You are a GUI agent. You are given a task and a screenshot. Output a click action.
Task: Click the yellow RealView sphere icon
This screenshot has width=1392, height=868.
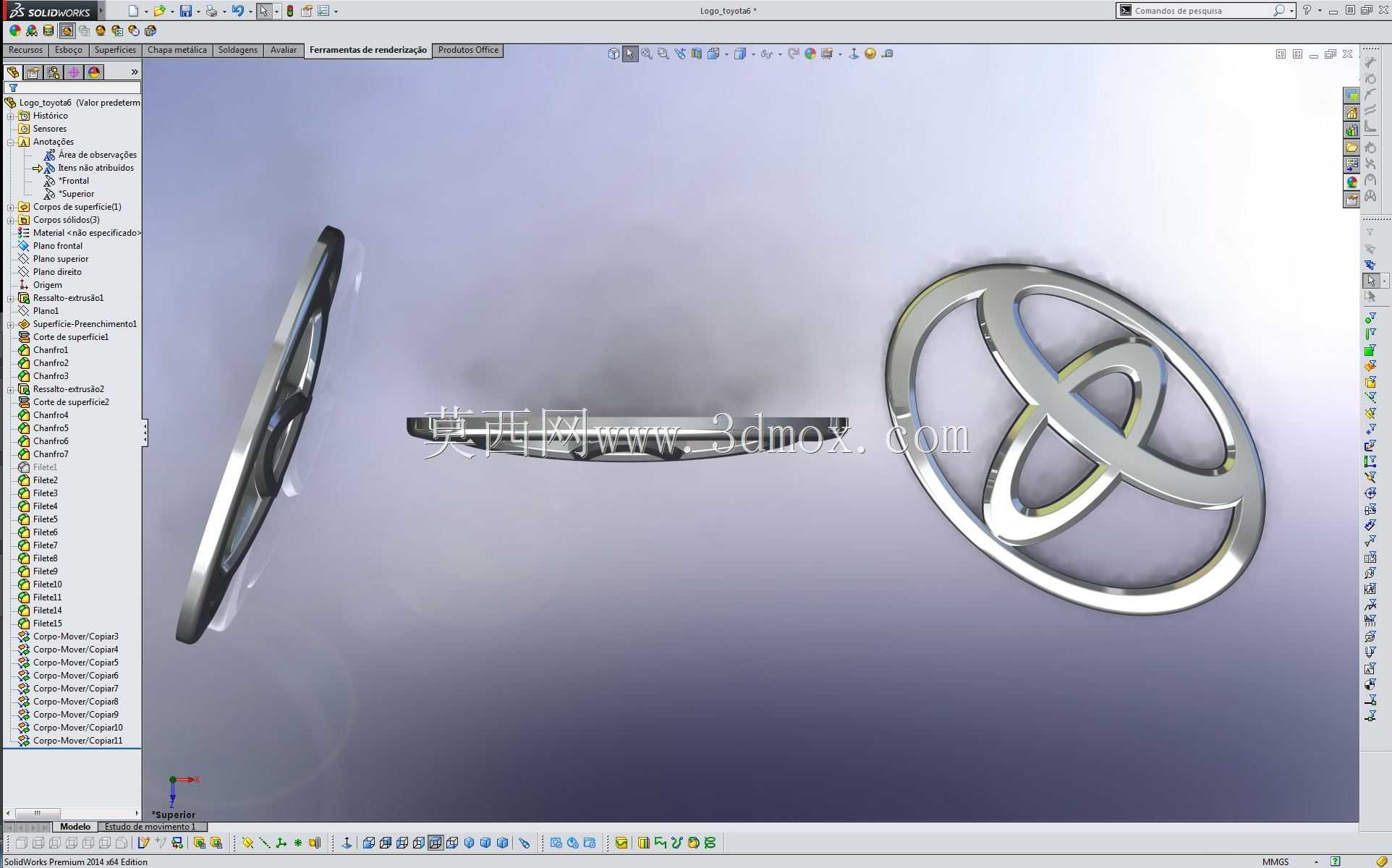click(x=870, y=54)
